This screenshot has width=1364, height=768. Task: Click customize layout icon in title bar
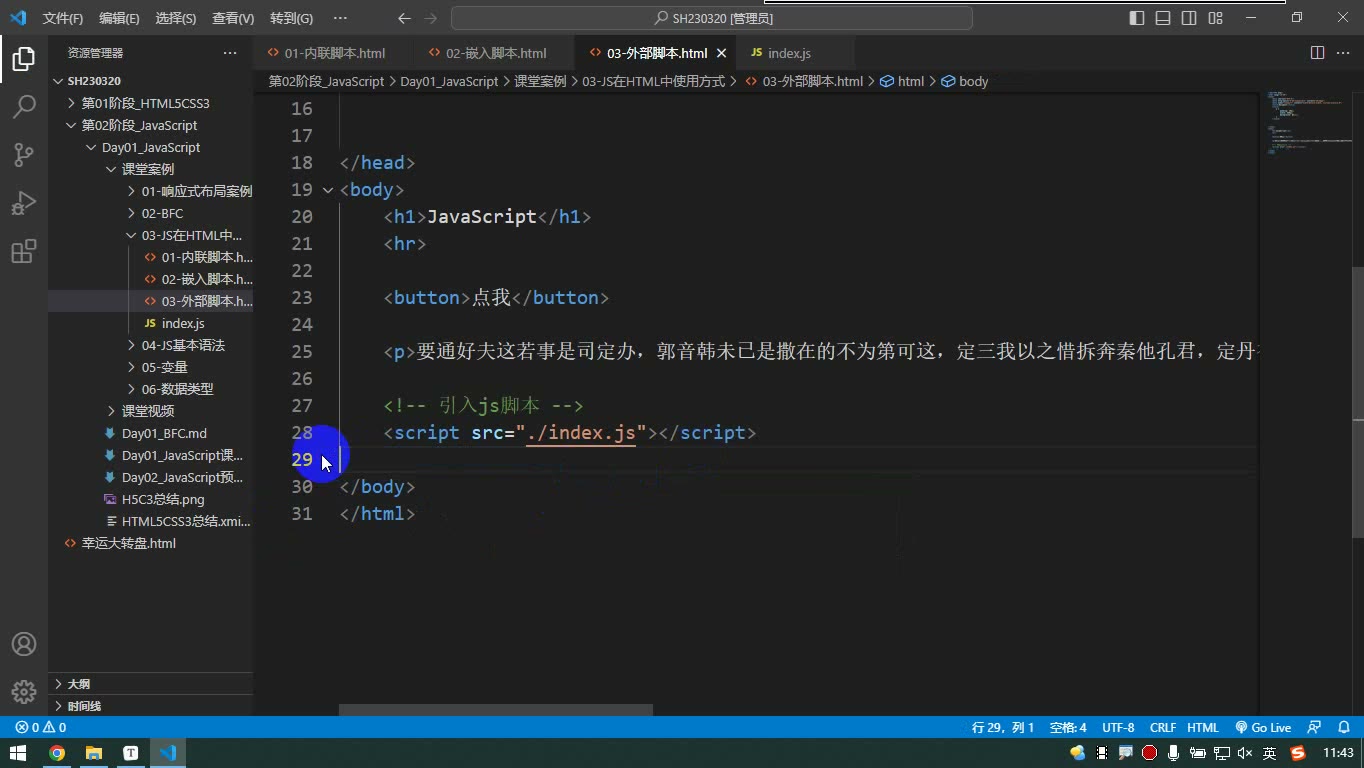pyautogui.click(x=1216, y=18)
